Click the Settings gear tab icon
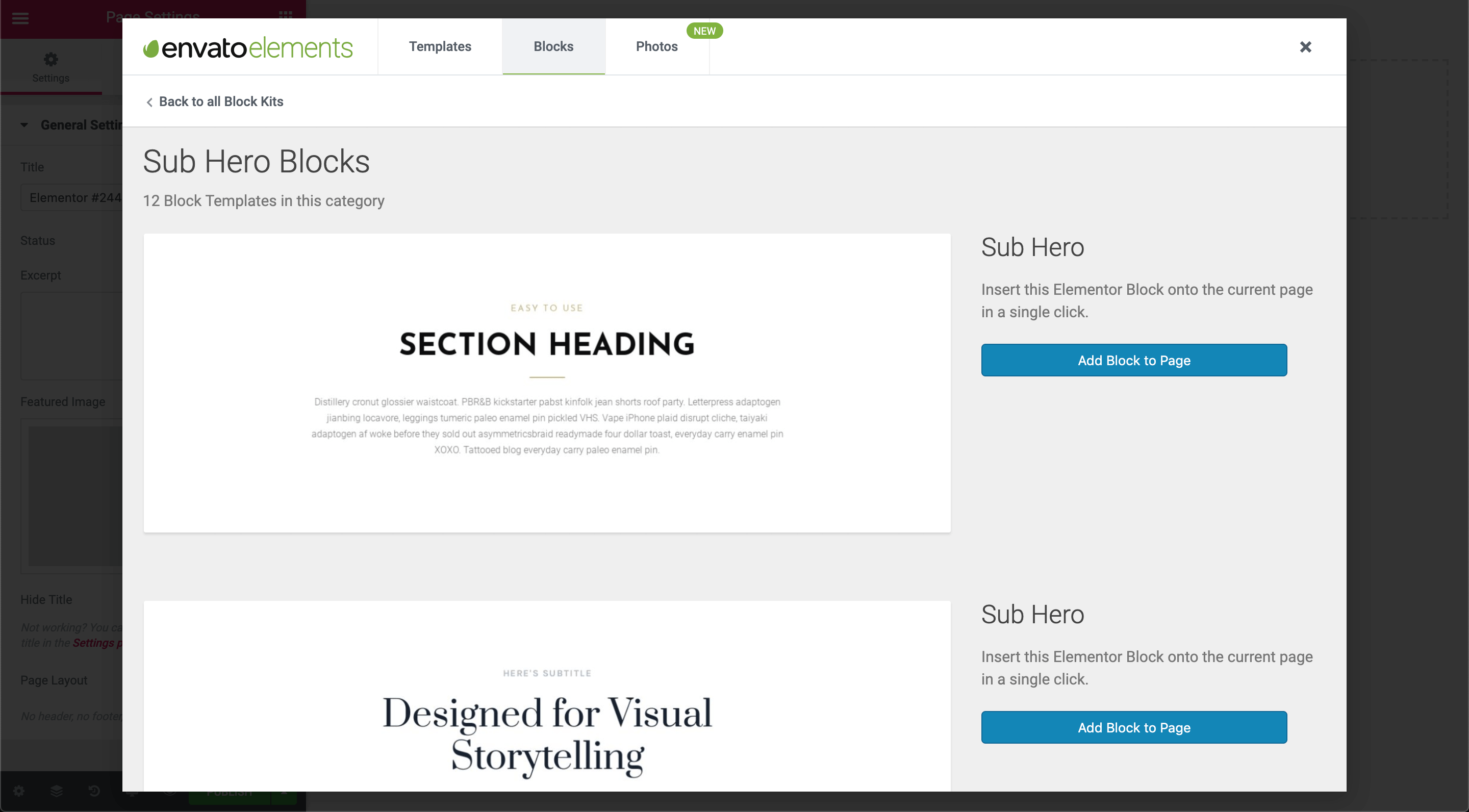The width and height of the screenshot is (1469, 812). pos(51,59)
